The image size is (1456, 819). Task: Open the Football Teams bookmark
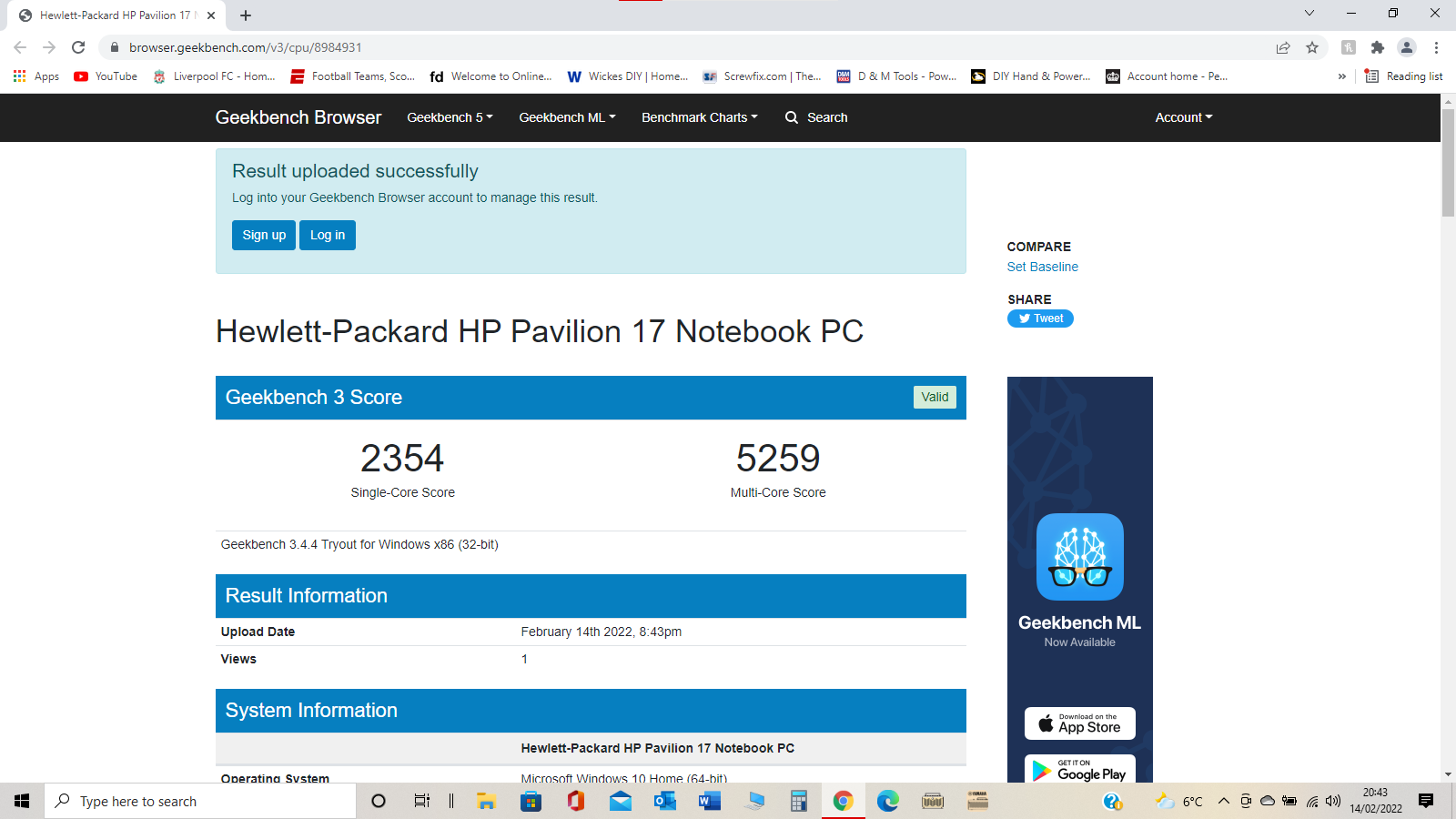pos(352,76)
